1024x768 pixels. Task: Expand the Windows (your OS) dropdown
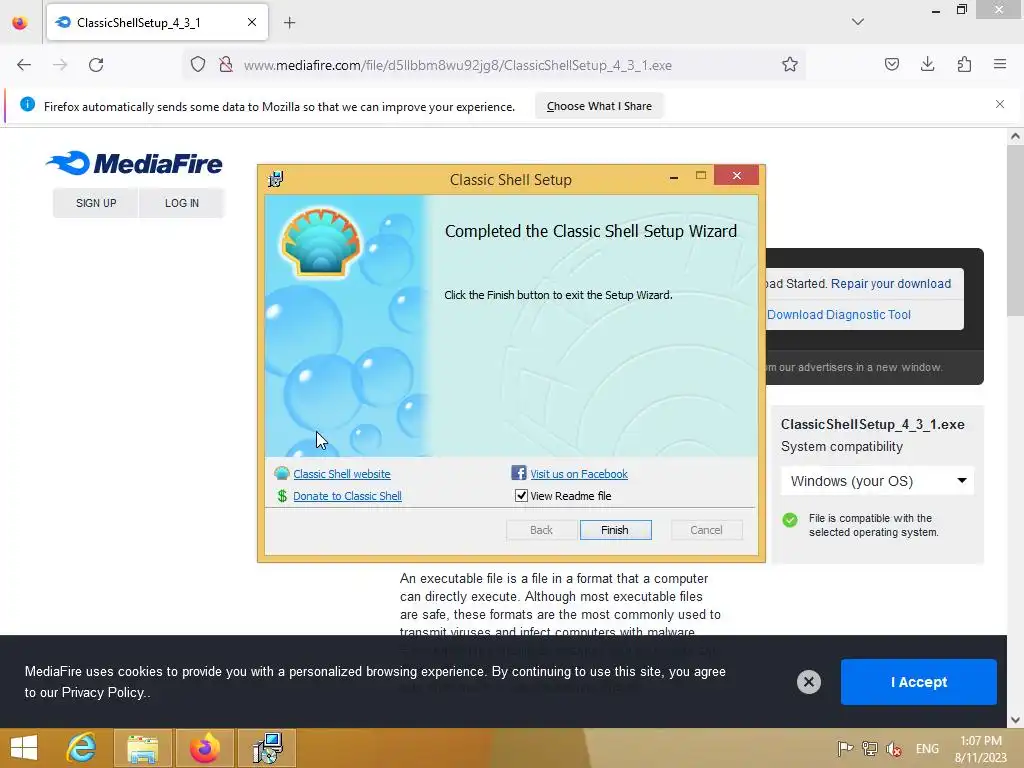click(x=877, y=481)
